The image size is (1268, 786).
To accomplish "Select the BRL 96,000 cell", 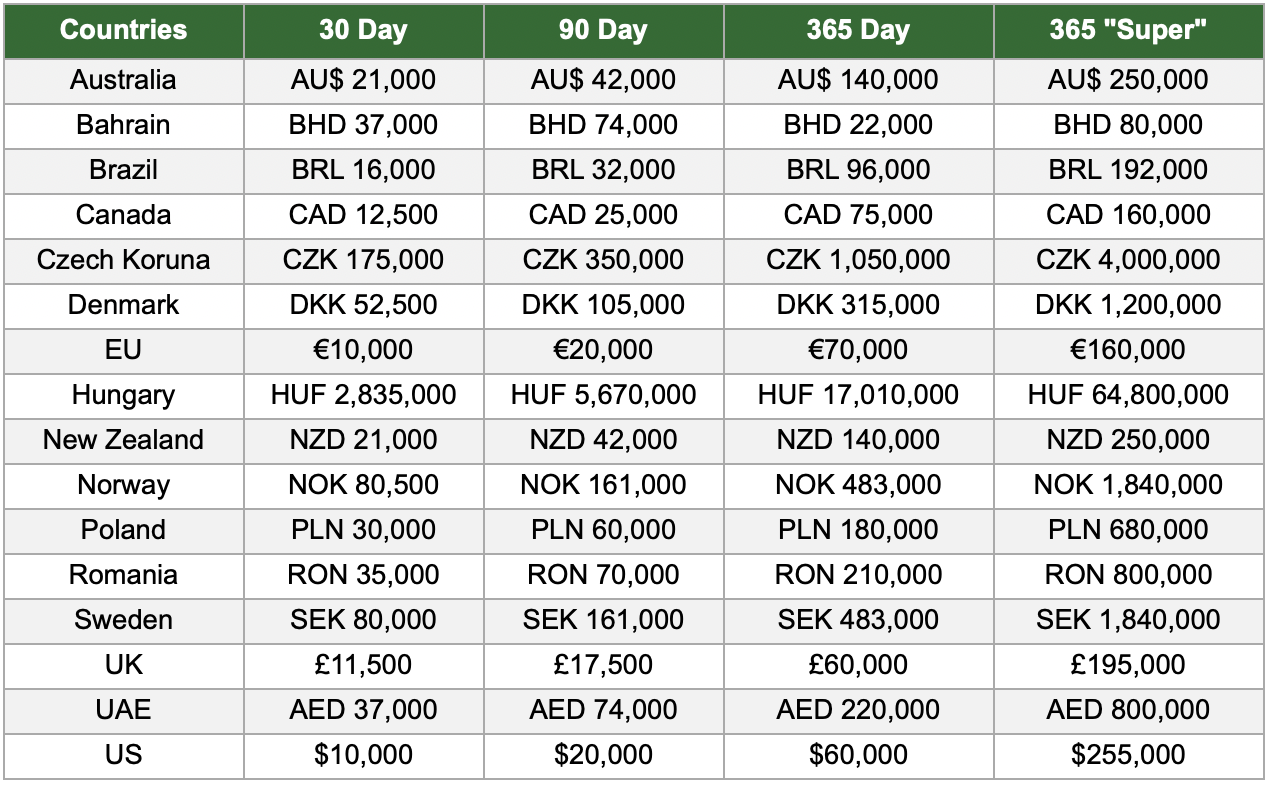I will 858,170.
